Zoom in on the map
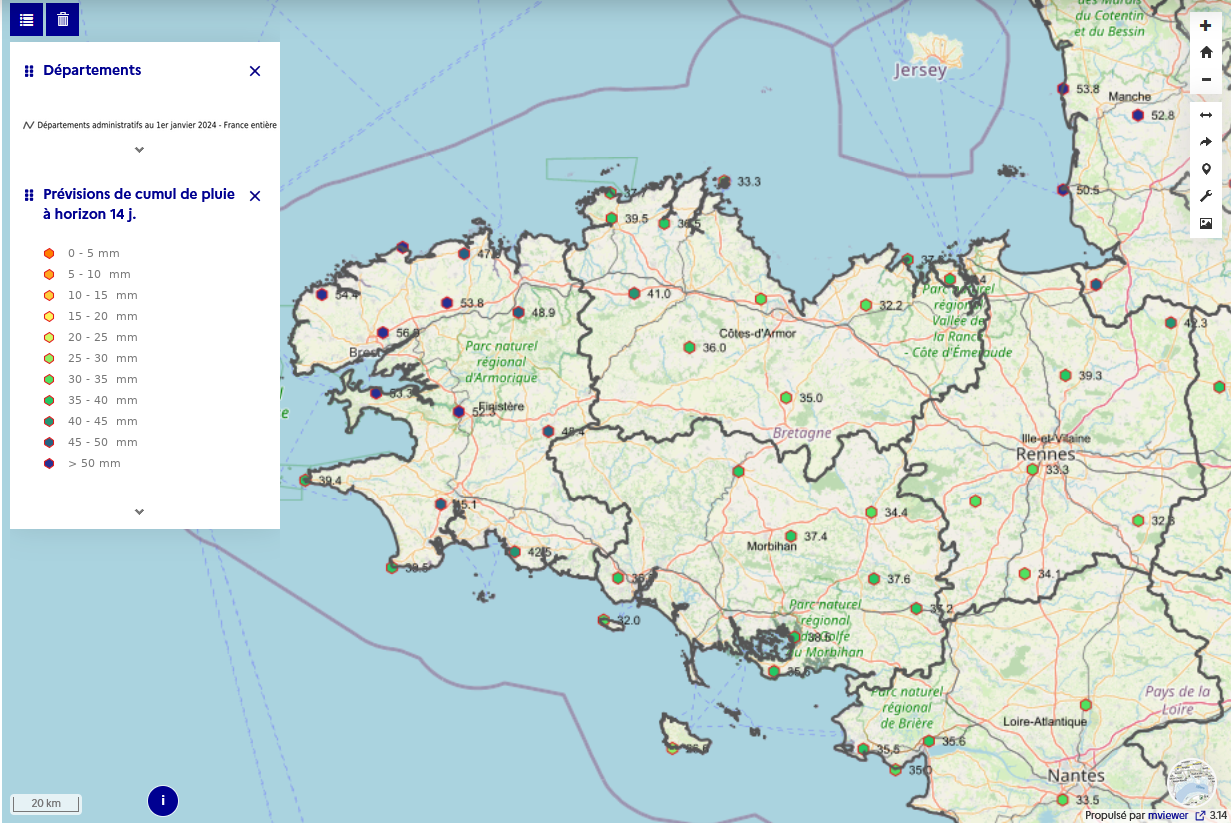1231x823 pixels. 1205,26
